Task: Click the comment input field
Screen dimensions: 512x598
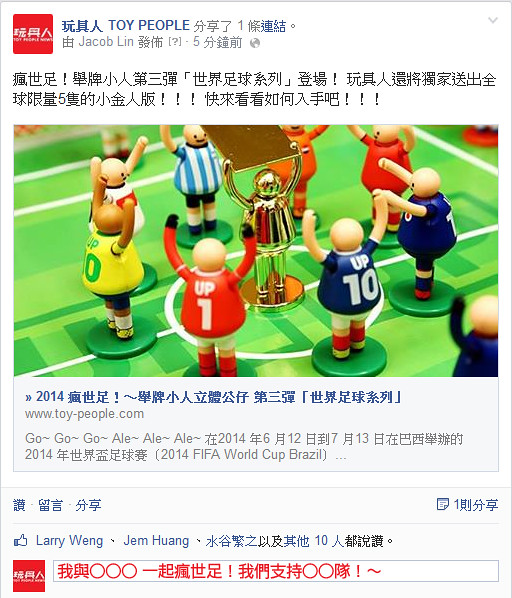Action: tap(276, 571)
